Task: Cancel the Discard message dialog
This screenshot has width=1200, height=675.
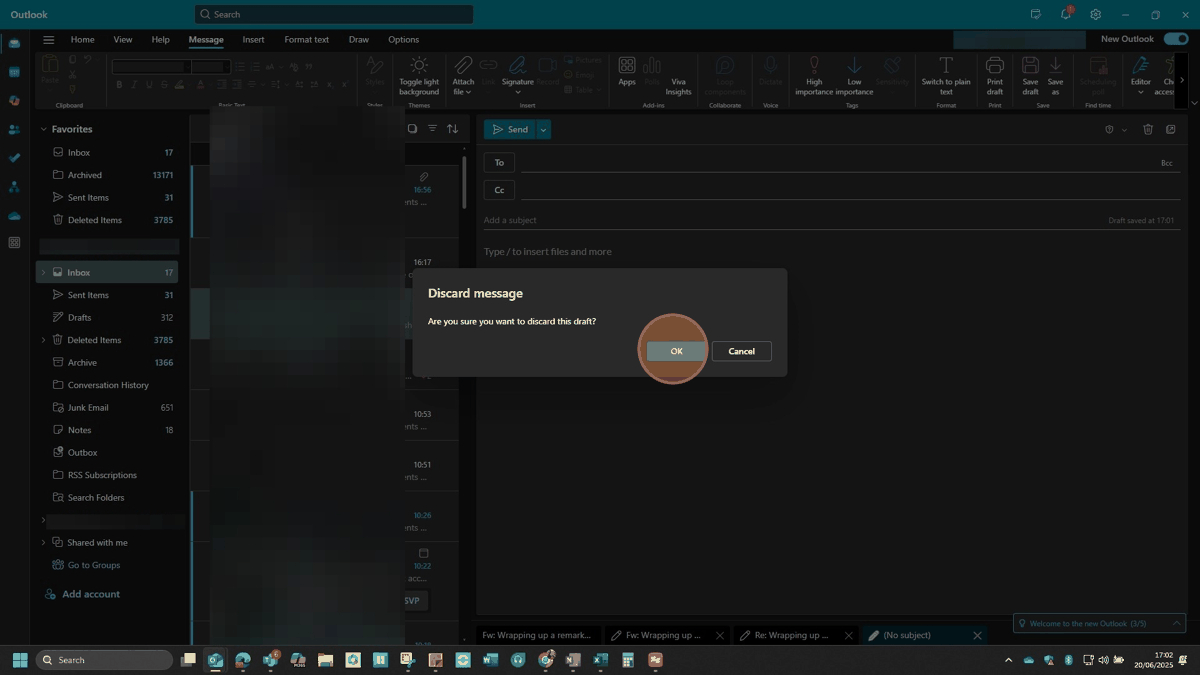Action: pos(741,351)
